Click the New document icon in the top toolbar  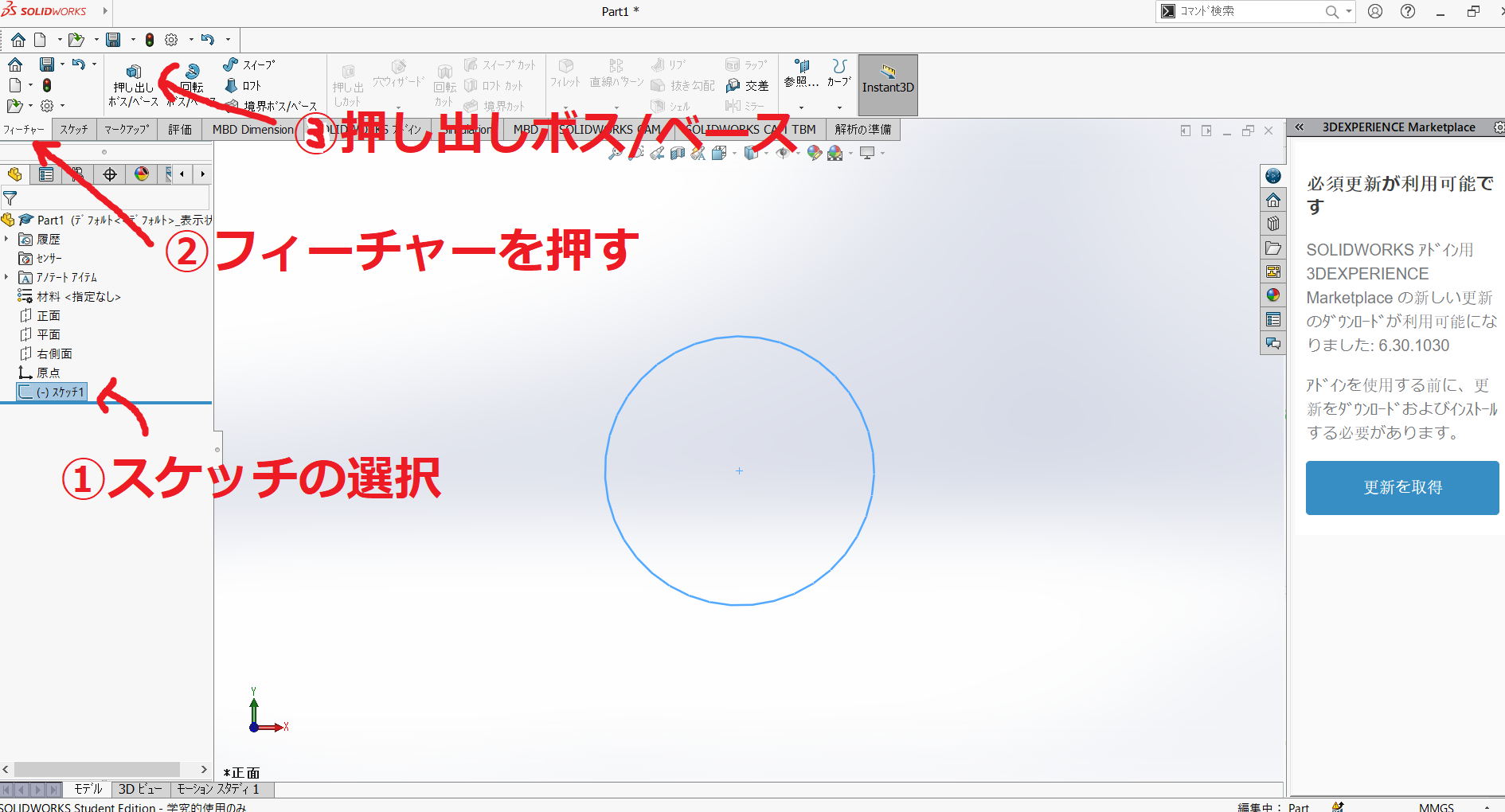click(40, 39)
